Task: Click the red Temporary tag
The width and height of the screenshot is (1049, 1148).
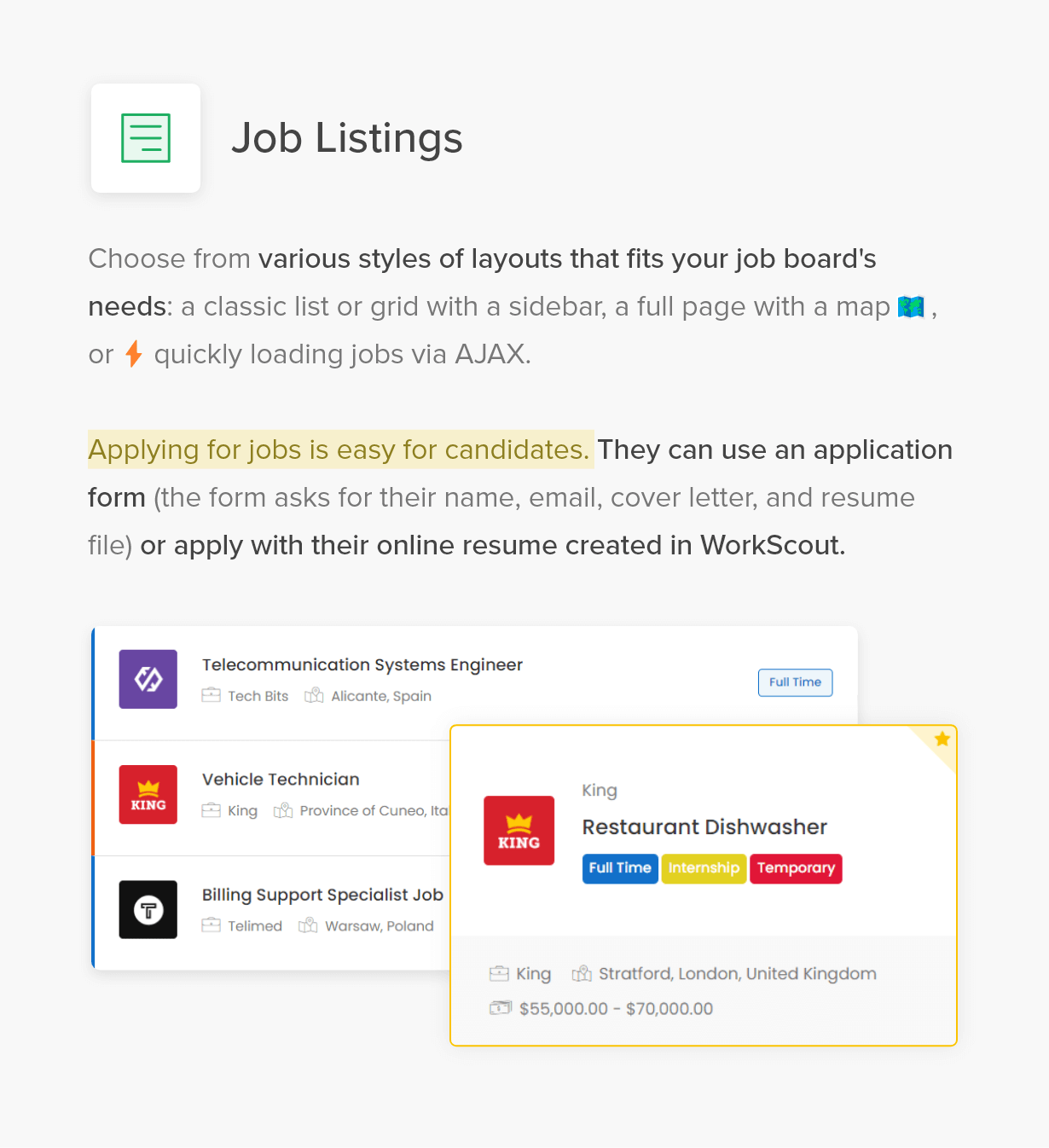Action: [x=796, y=868]
